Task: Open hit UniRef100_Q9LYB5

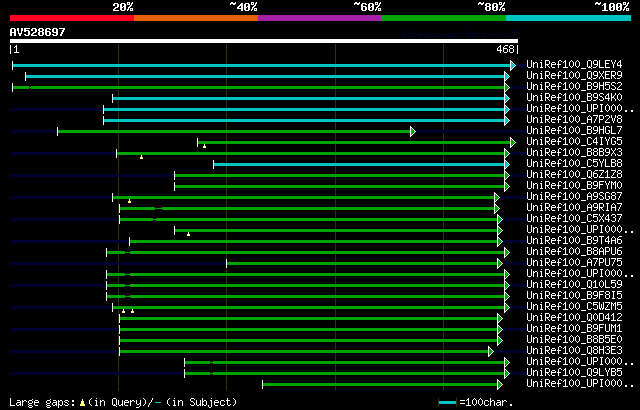Action: click(574, 373)
